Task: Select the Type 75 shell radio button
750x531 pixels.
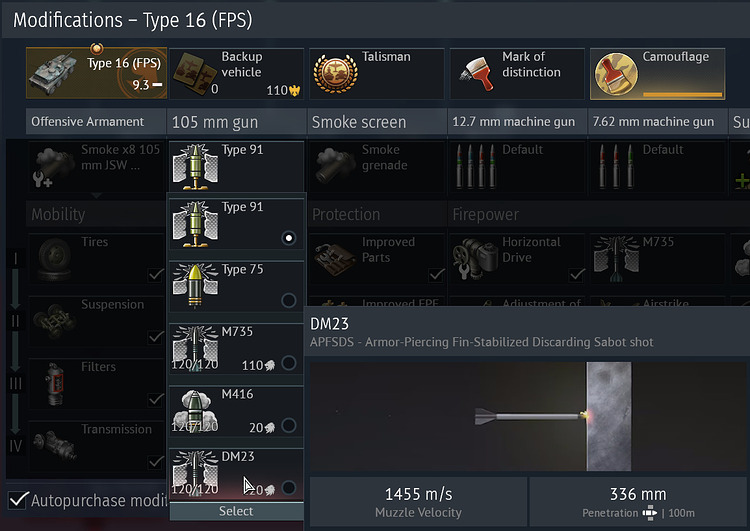Action: tap(288, 300)
